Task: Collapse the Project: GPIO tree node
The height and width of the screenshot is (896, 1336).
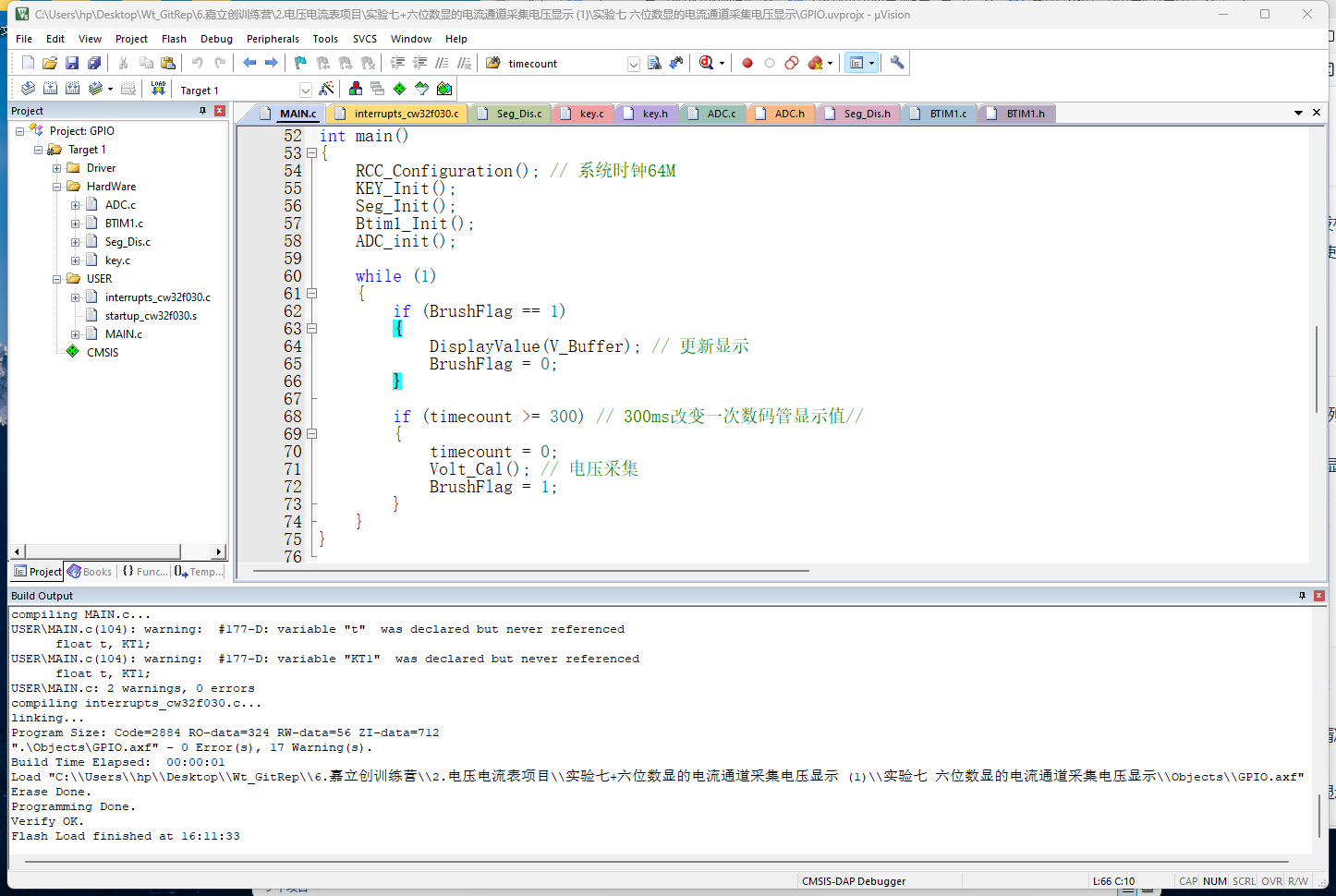Action: 19,131
